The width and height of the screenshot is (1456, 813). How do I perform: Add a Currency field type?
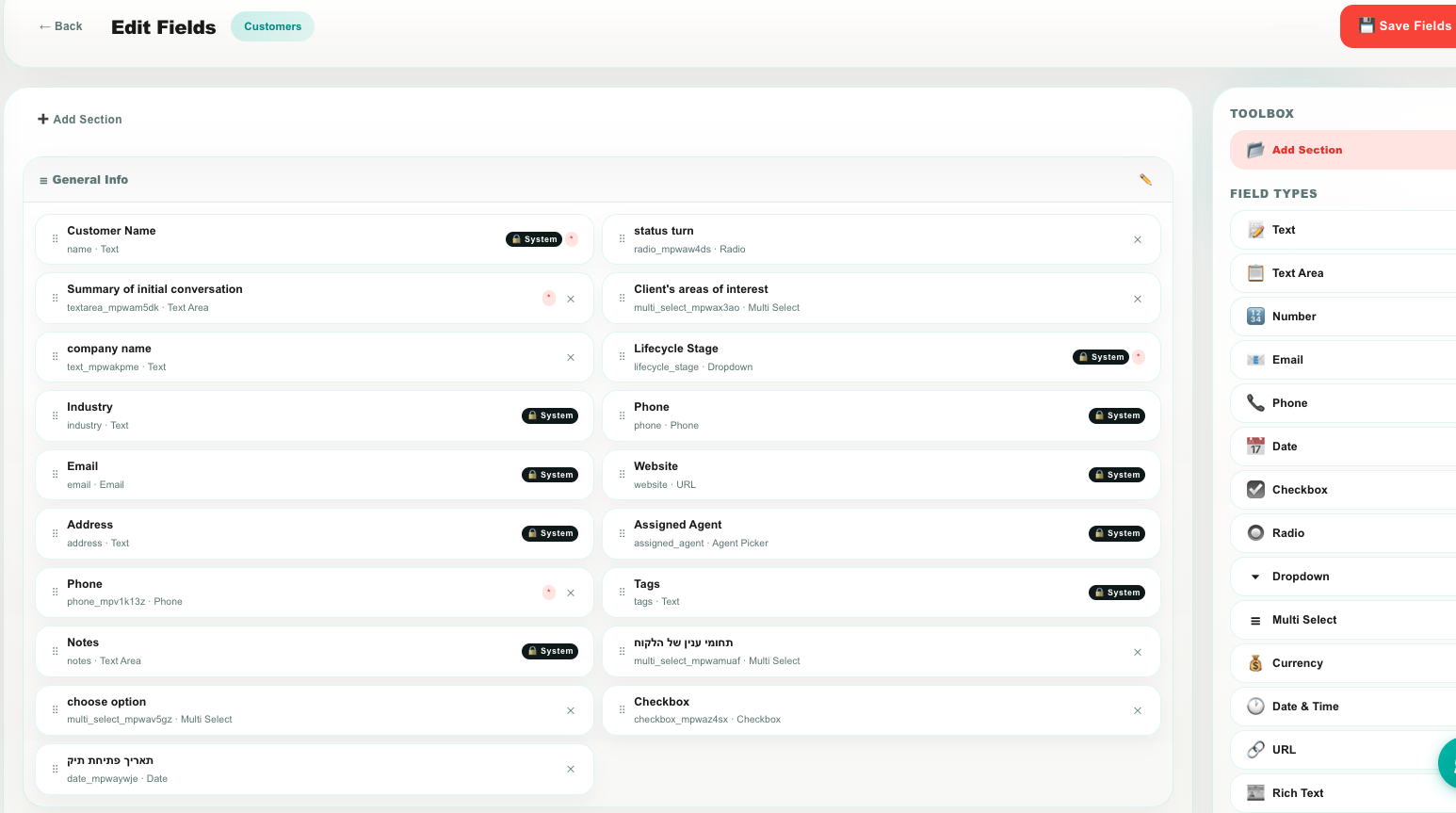tap(1343, 663)
